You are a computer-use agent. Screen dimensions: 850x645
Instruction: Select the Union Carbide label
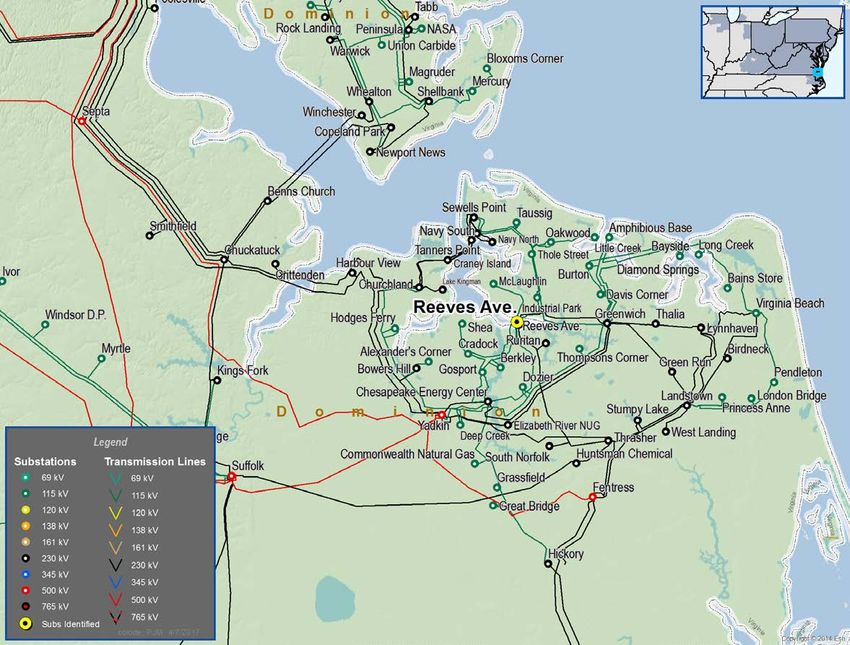(x=422, y=46)
